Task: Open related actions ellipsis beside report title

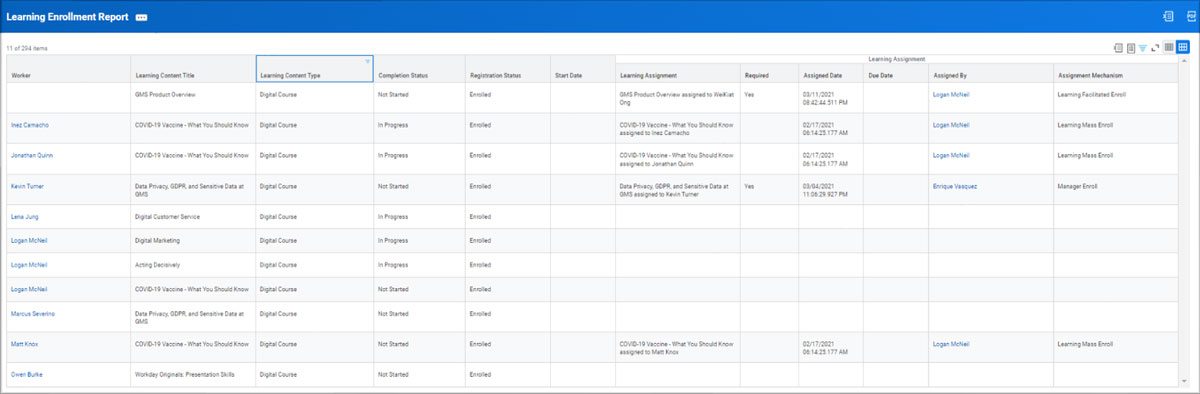Action: pyautogui.click(x=141, y=18)
